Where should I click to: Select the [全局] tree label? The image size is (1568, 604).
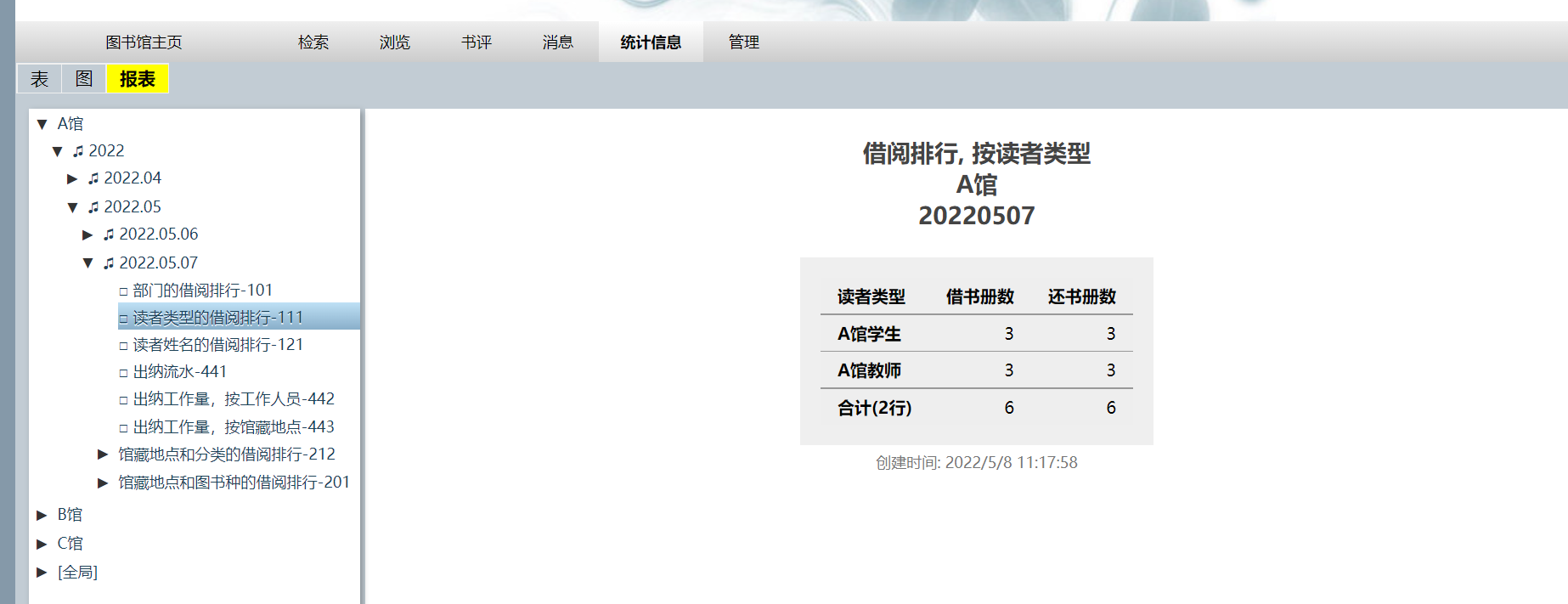pyautogui.click(x=77, y=573)
